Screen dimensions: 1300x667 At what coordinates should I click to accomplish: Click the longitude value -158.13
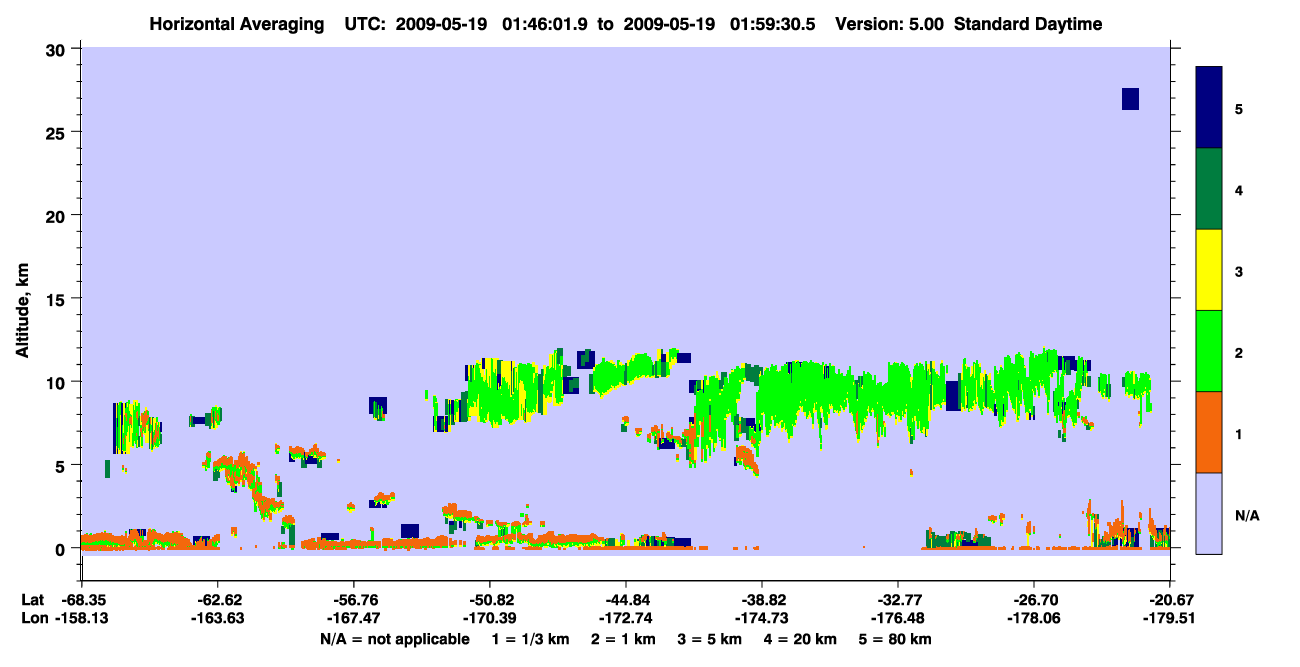click(81, 619)
